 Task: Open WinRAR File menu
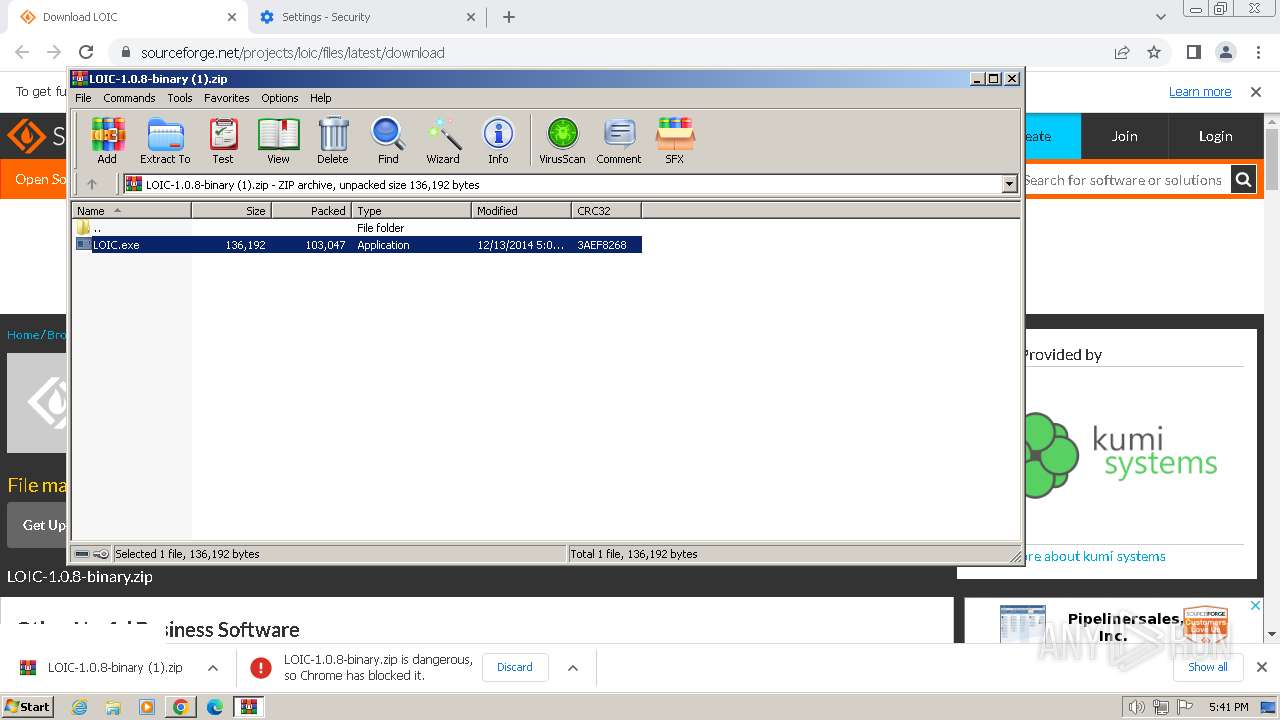(83, 98)
